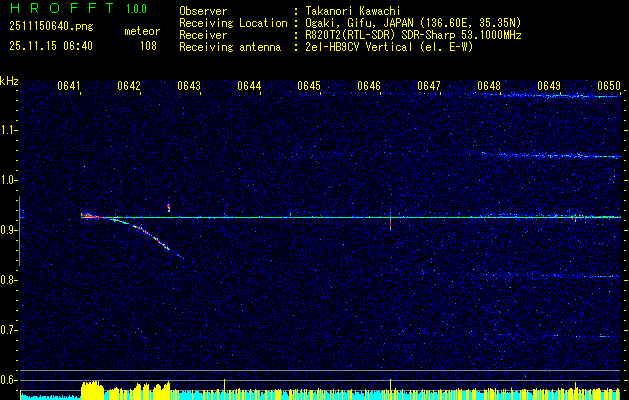Click the Receiver field label

tap(203, 35)
